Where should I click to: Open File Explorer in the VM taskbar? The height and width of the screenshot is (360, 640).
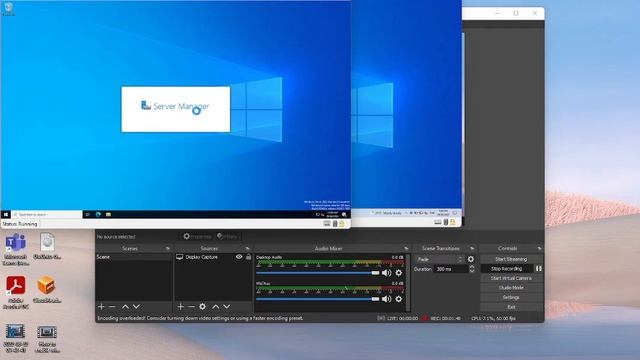pyautogui.click(x=108, y=214)
